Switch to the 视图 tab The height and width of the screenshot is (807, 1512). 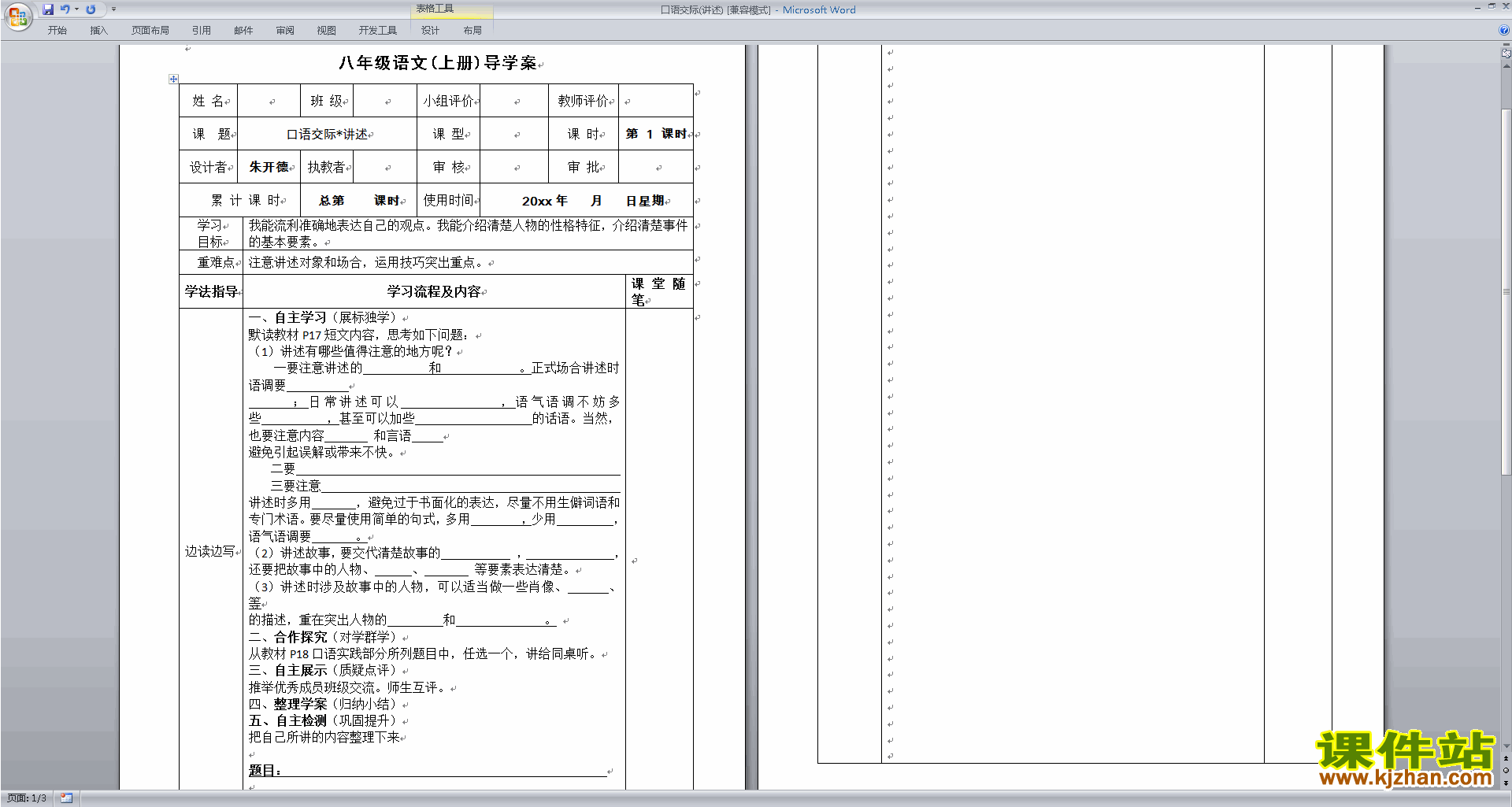pos(326,31)
